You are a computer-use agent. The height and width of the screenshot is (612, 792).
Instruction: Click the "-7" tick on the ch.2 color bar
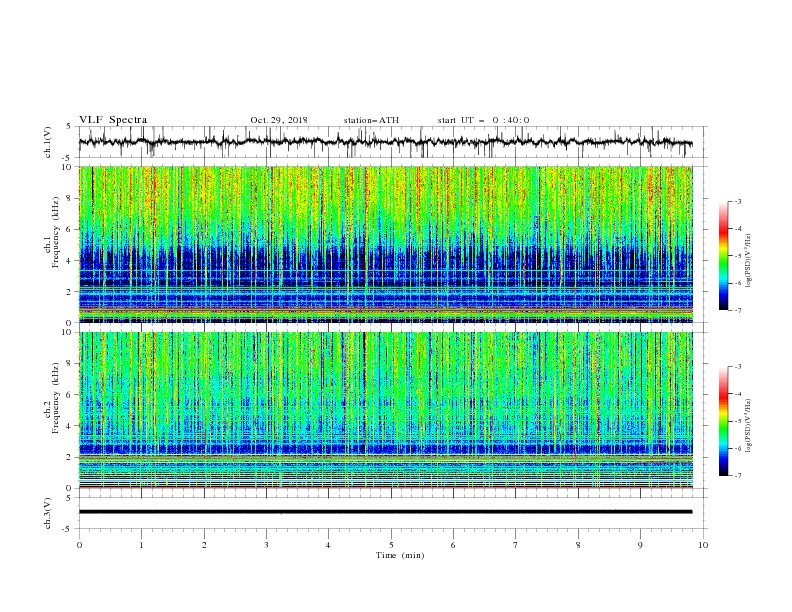738,476
